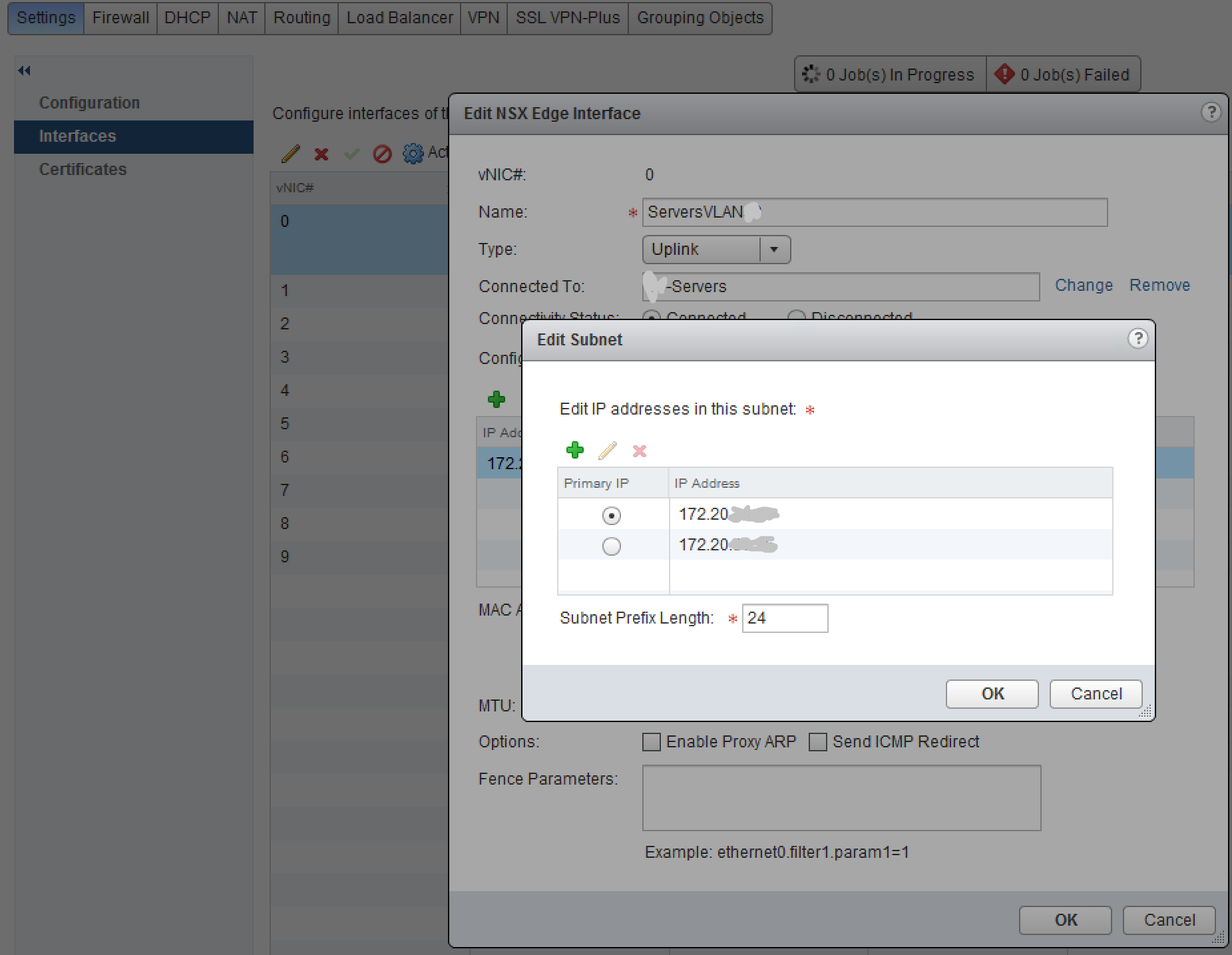Switch to the Load Balancer tab

point(399,18)
